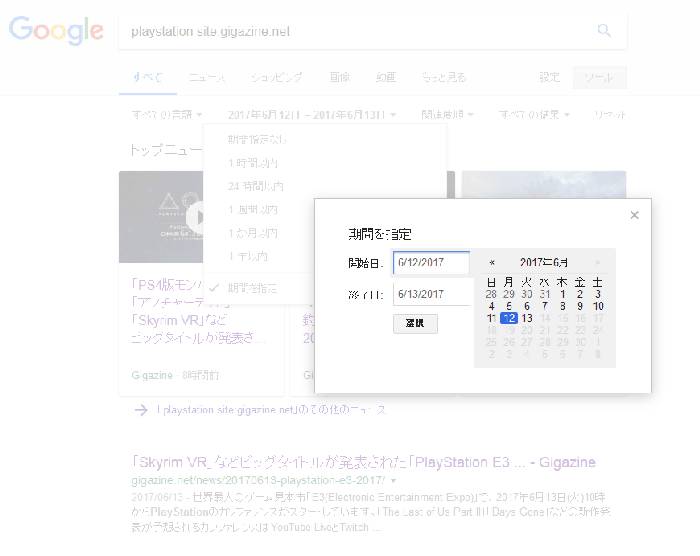Go to previous month in calendar
This screenshot has height=556, width=700.
coord(492,263)
